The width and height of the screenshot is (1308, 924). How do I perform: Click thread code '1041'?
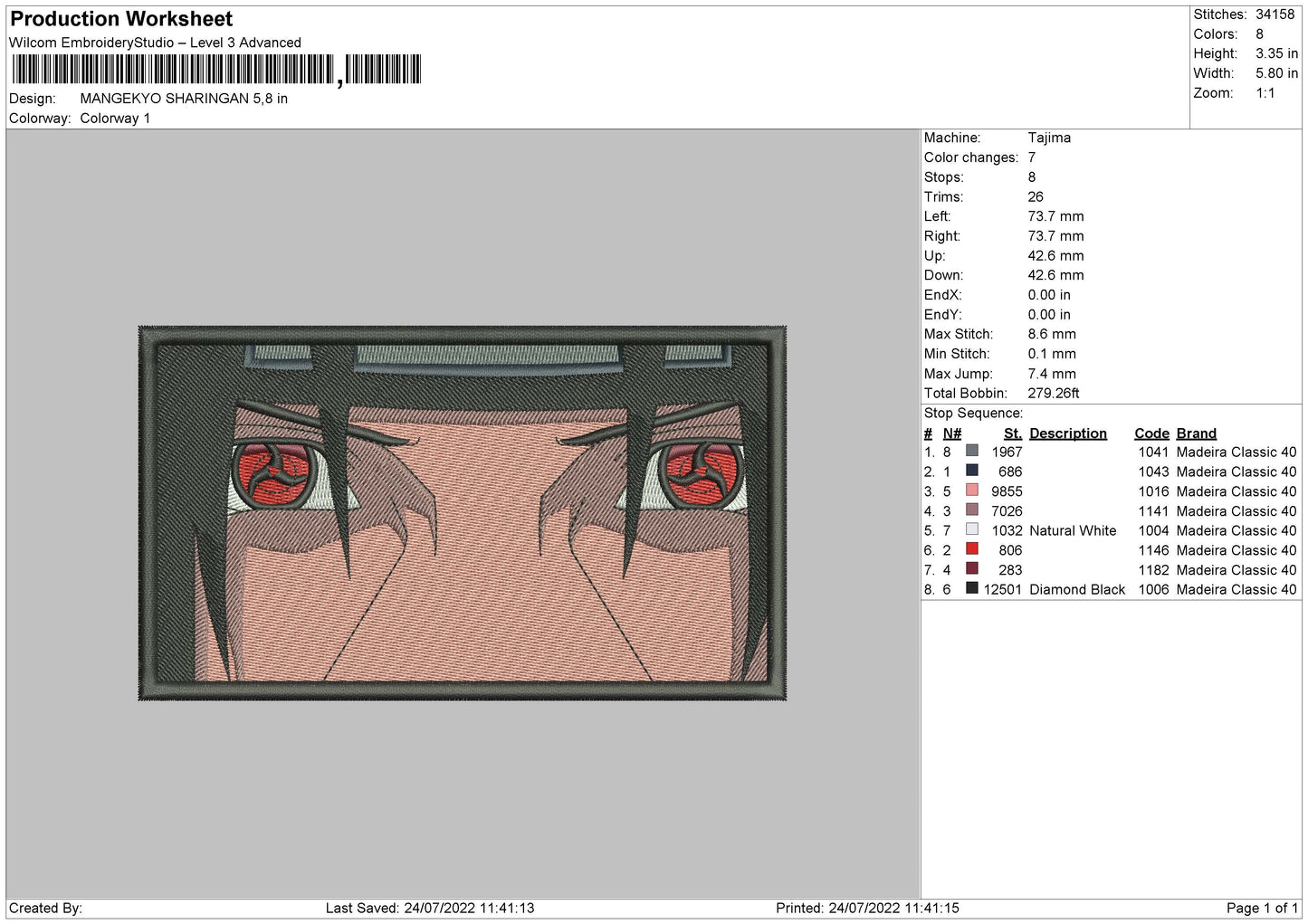[1153, 452]
